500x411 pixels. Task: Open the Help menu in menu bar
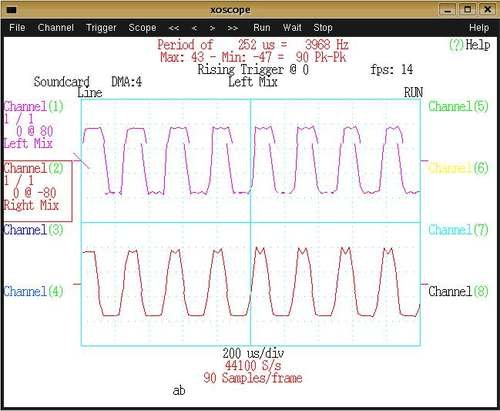click(x=479, y=28)
